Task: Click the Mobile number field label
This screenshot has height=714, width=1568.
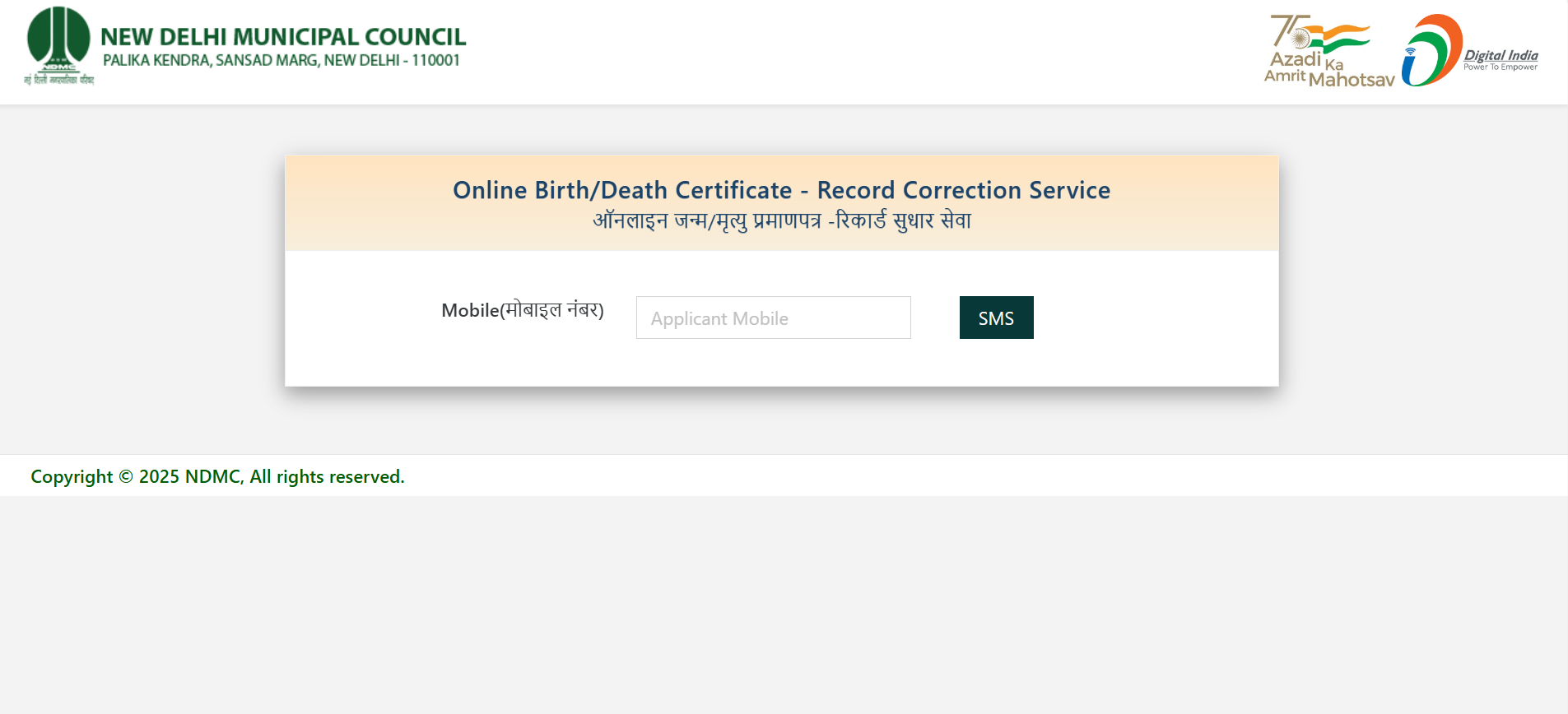Action: [x=522, y=310]
